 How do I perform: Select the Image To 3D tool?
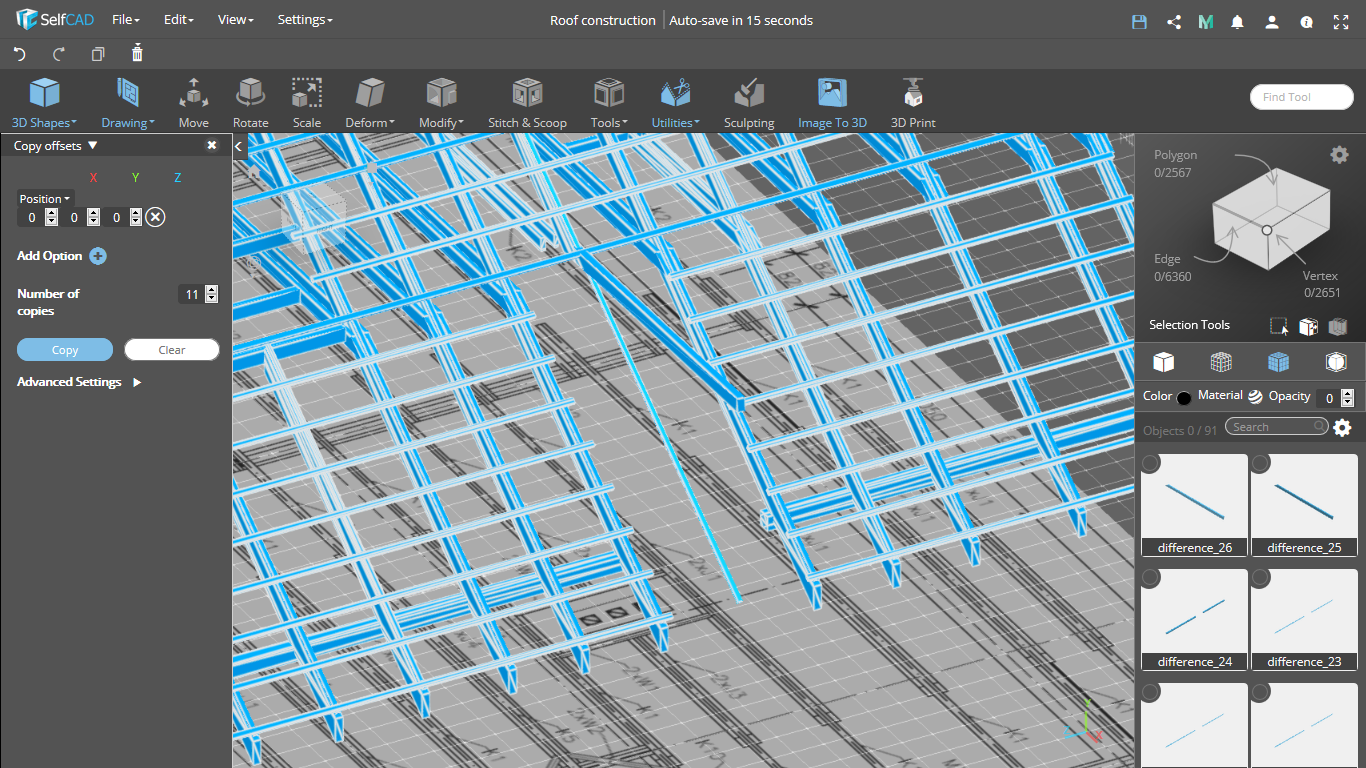tap(832, 103)
